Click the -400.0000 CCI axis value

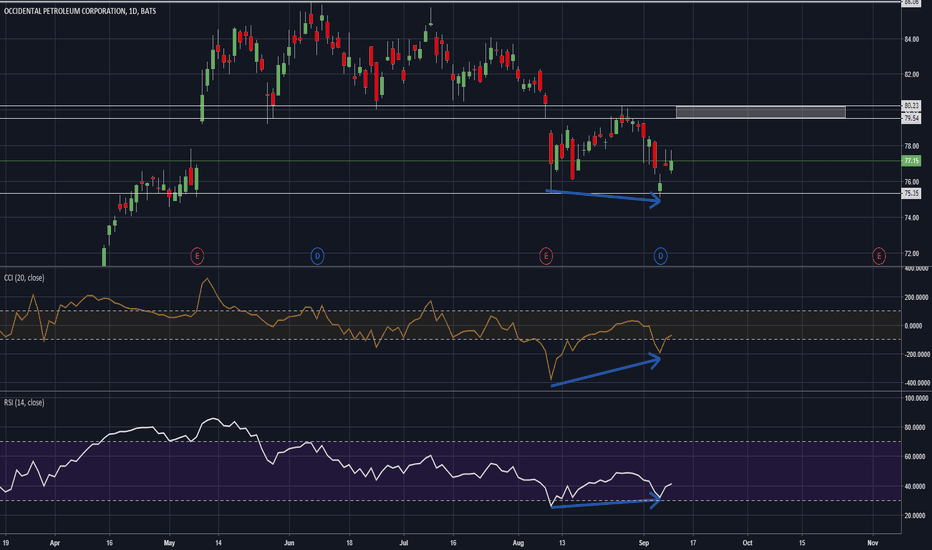pos(916,383)
